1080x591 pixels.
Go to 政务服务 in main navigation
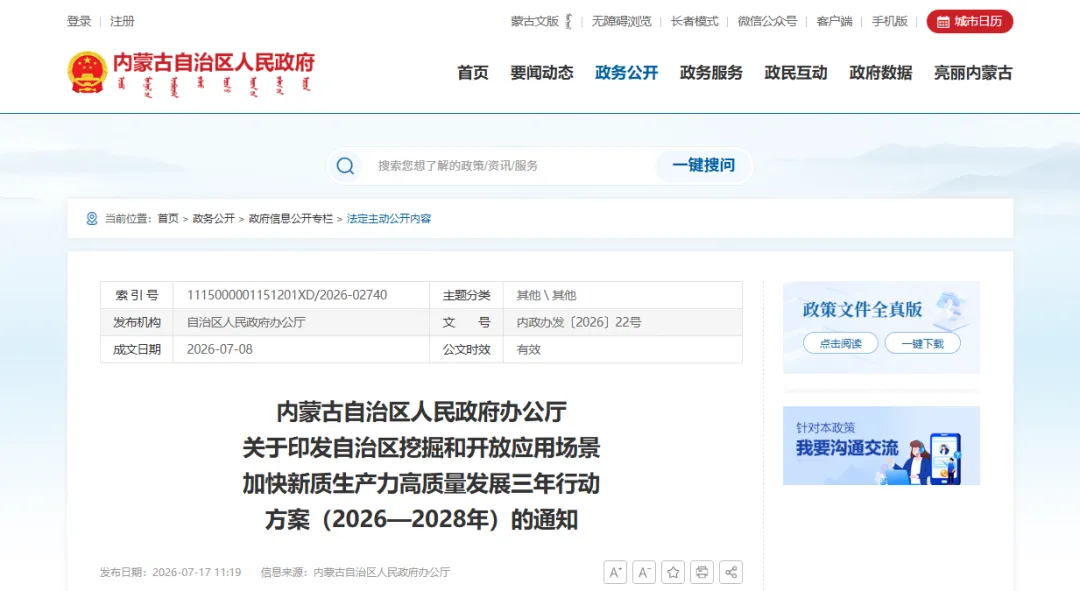point(711,72)
